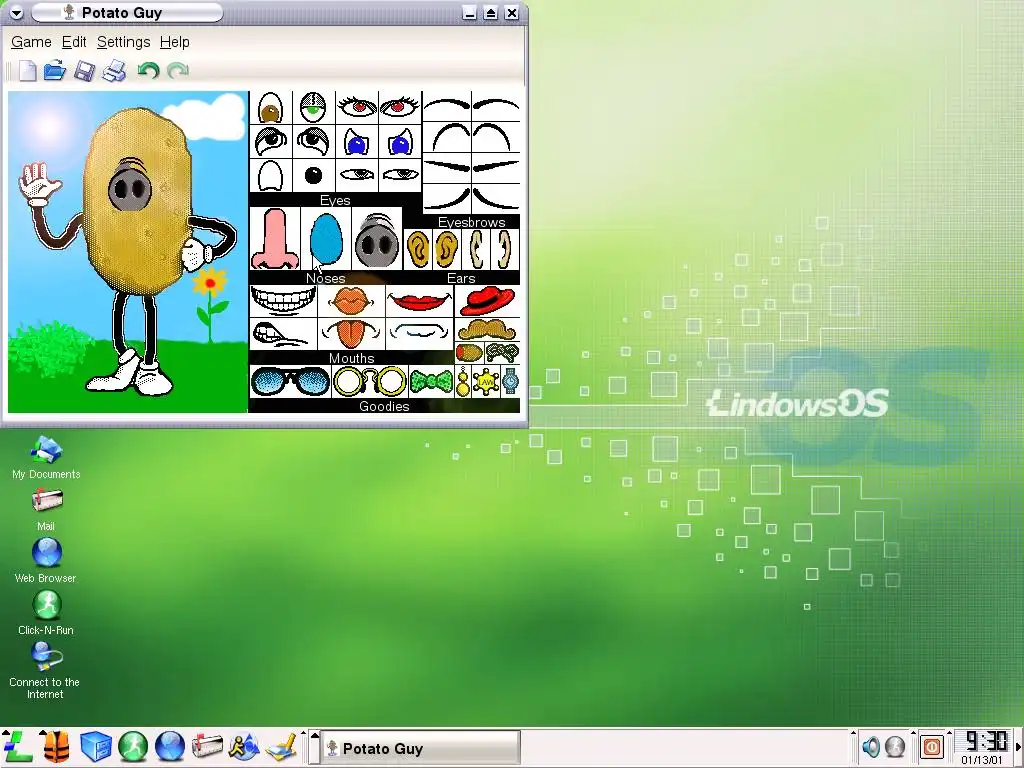This screenshot has width=1024, height=768.
Task: Select the red smiling lips mouth
Action: pos(419,302)
